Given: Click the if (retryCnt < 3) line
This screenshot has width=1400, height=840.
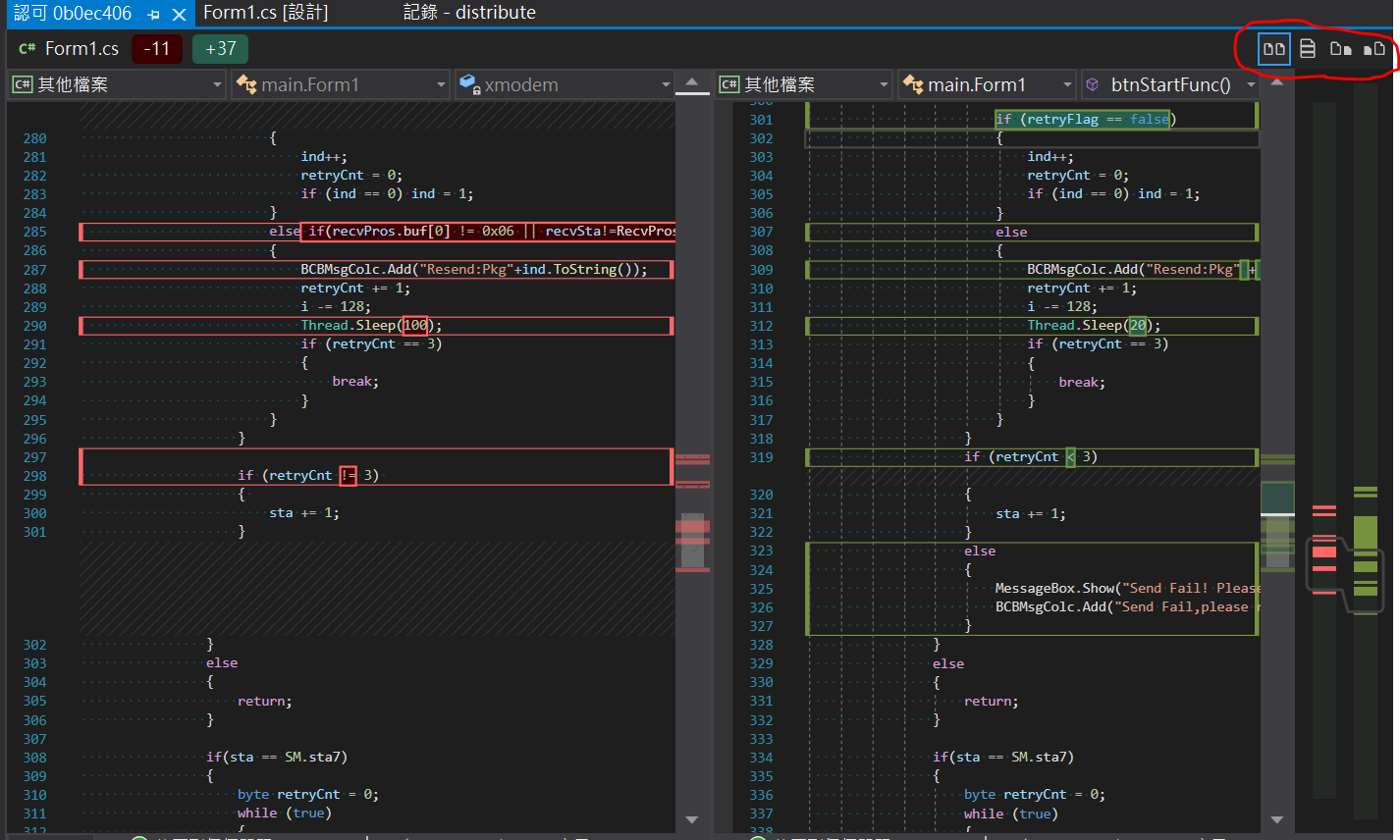Looking at the screenshot, I should pyautogui.click(x=1031, y=457).
